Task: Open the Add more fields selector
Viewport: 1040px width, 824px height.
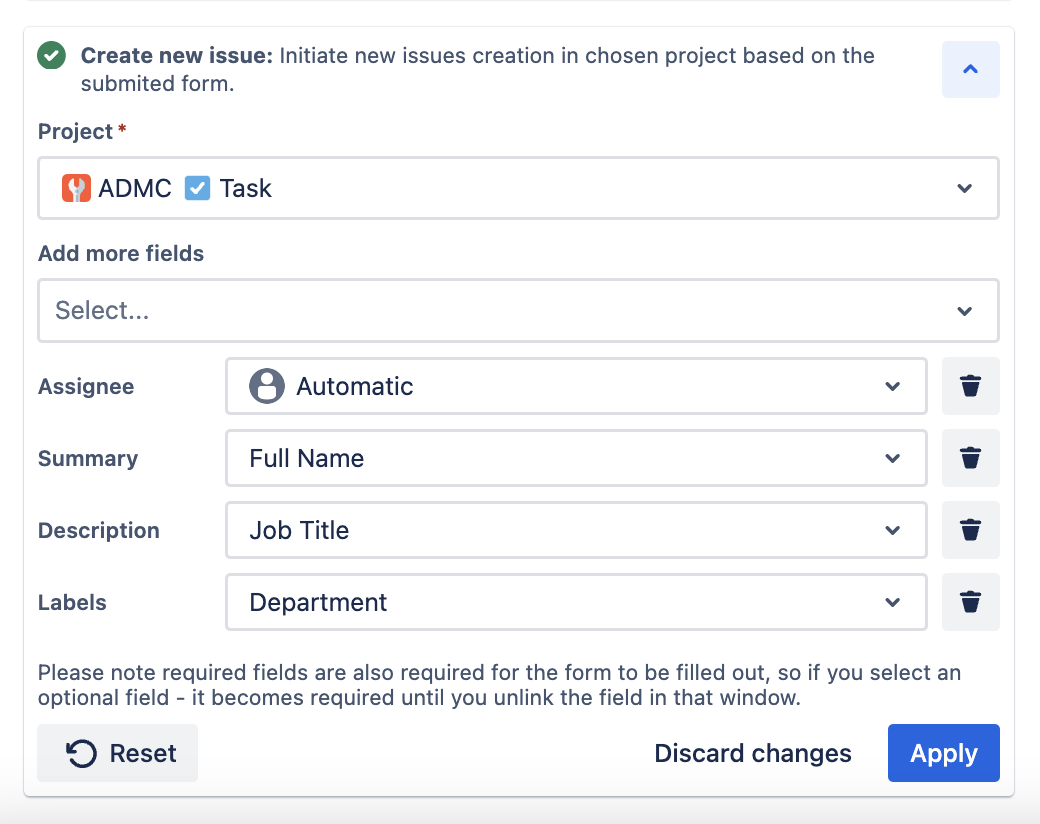Action: [x=964, y=311]
